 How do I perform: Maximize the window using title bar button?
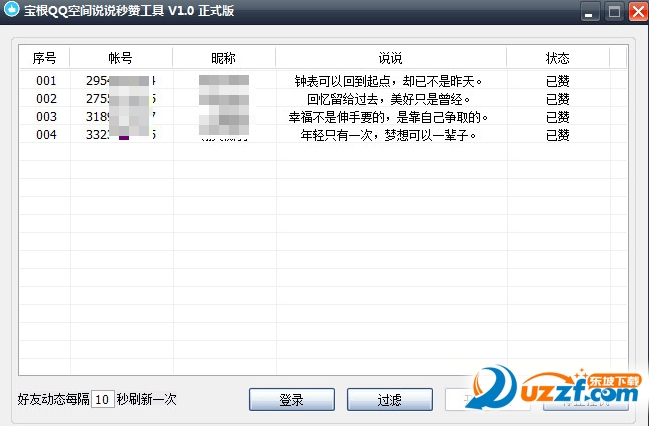pyautogui.click(x=613, y=12)
